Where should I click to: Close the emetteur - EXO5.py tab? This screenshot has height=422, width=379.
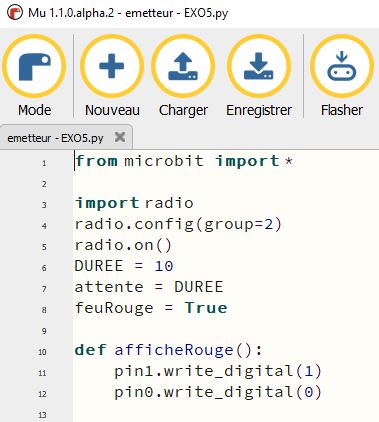click(120, 137)
